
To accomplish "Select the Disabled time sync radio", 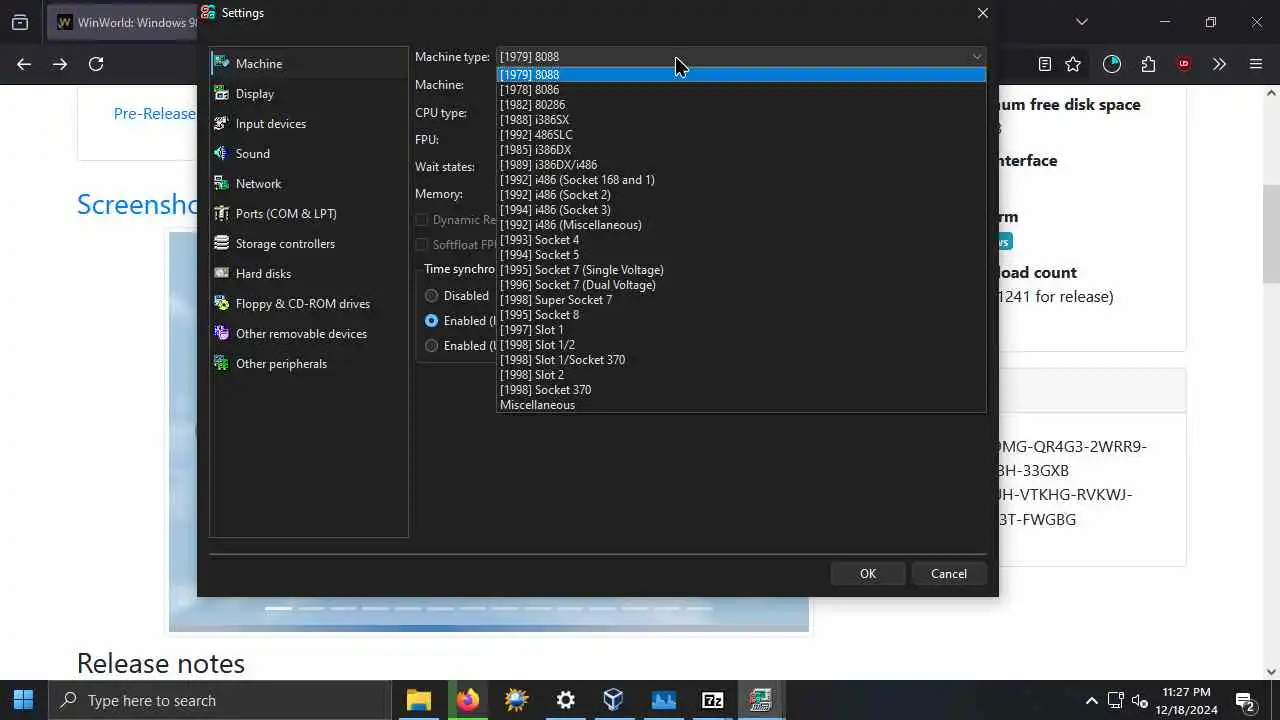I will (x=431, y=296).
